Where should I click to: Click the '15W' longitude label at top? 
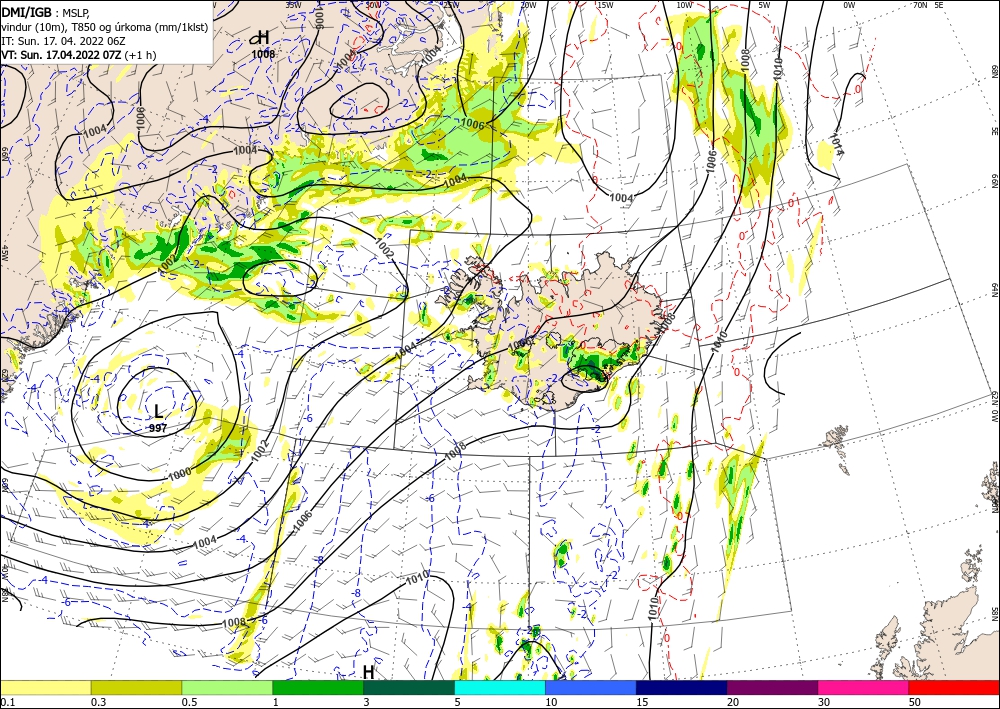[x=606, y=5]
